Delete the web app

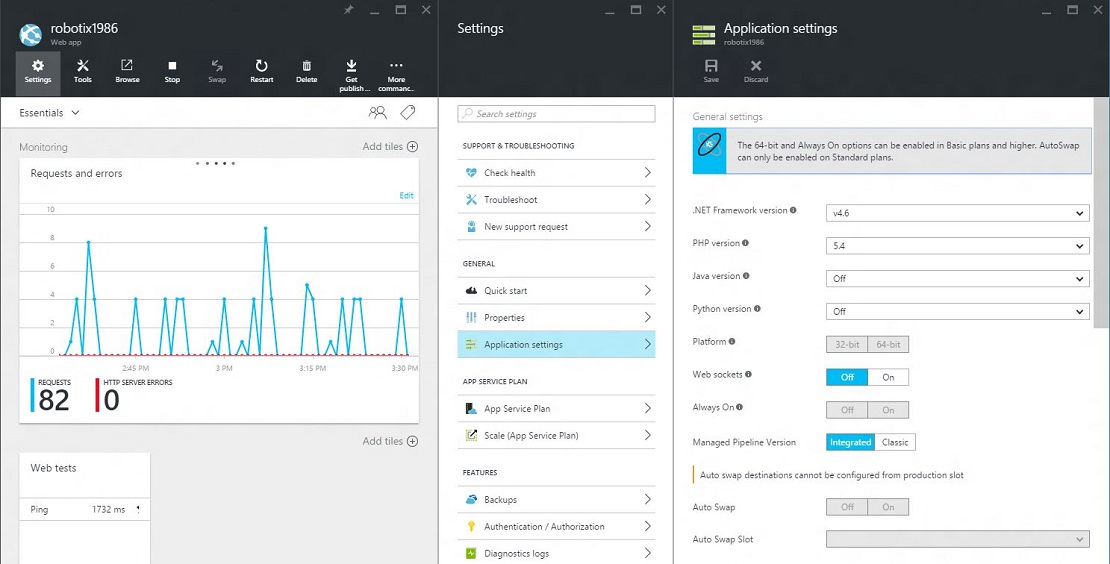(307, 72)
